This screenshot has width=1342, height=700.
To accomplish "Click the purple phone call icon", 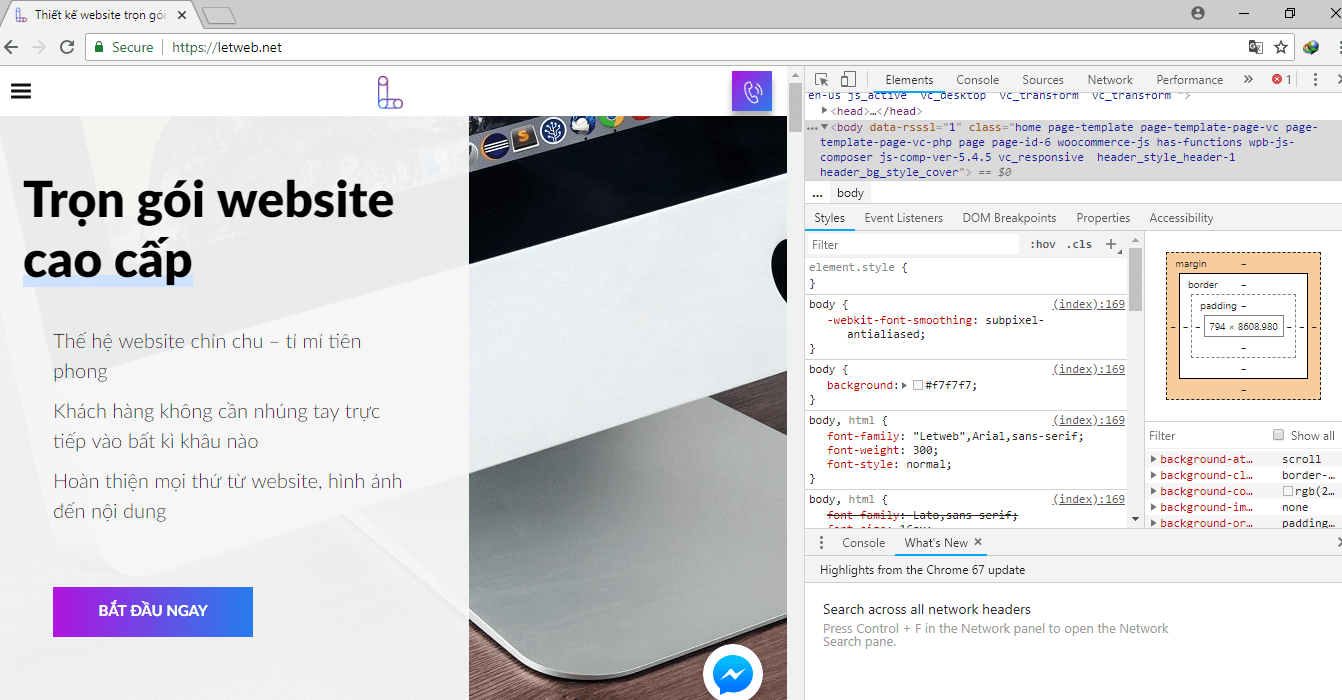I will point(752,91).
